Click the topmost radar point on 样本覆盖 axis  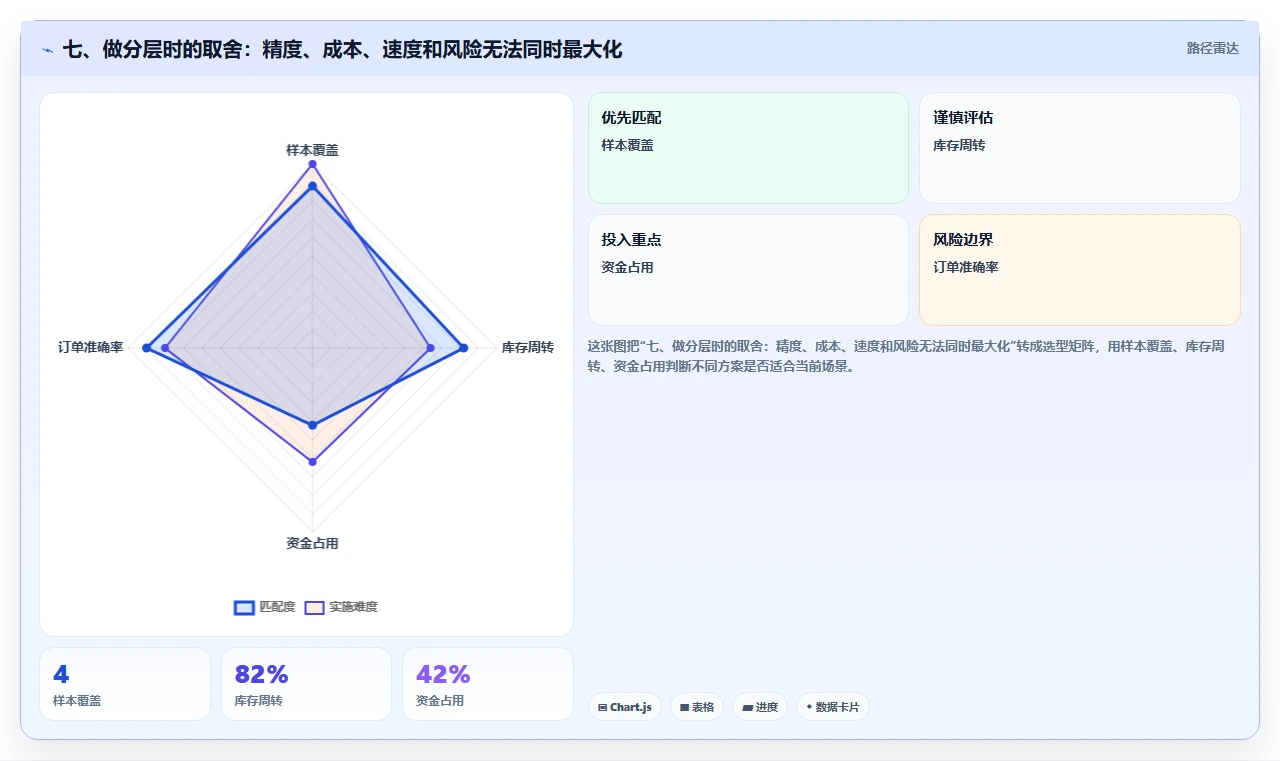click(312, 164)
